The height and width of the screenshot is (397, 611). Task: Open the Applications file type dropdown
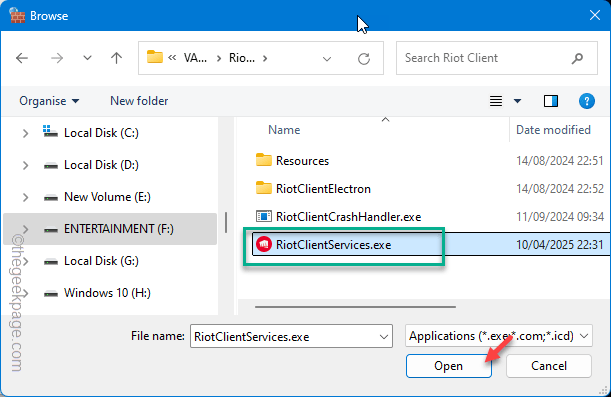[x=499, y=335]
